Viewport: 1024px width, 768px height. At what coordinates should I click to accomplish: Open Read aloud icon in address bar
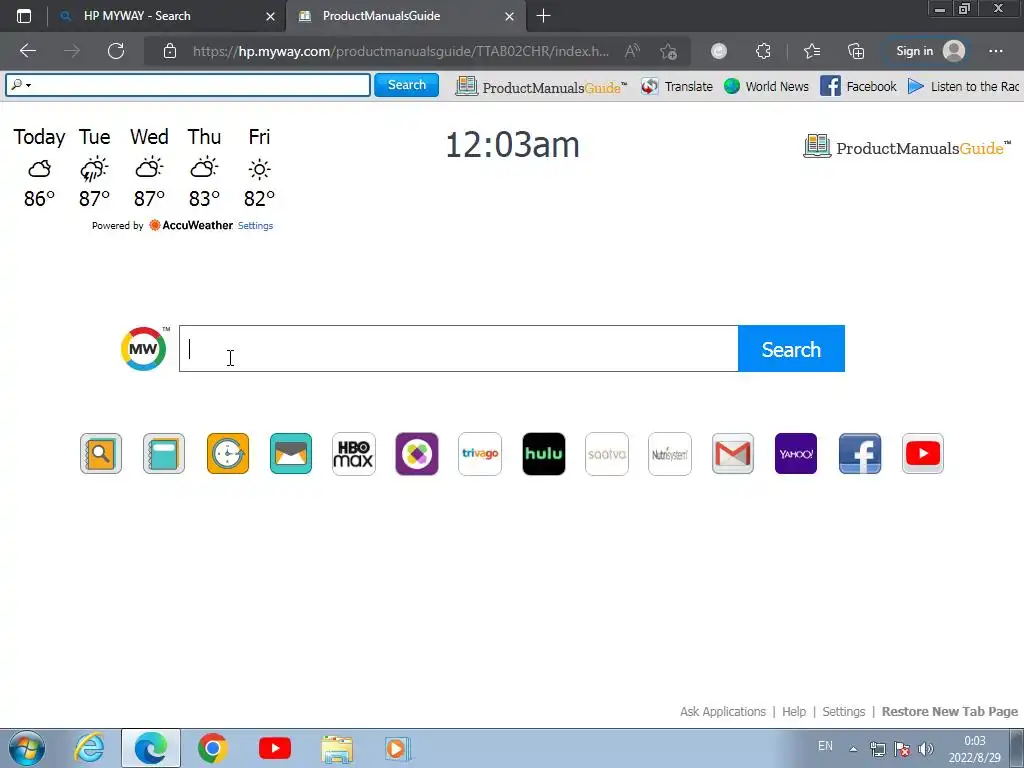click(x=632, y=51)
